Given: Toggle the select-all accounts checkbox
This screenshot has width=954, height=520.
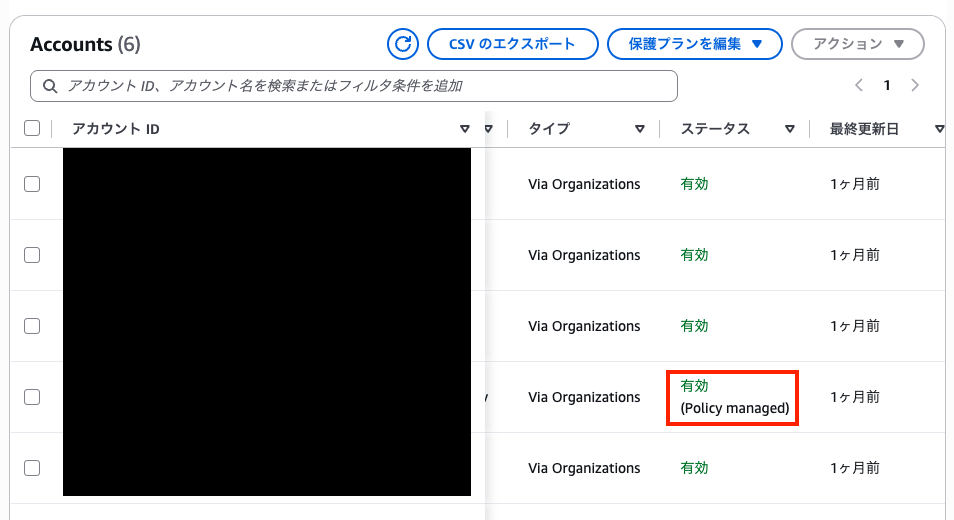Looking at the screenshot, I should 32,128.
